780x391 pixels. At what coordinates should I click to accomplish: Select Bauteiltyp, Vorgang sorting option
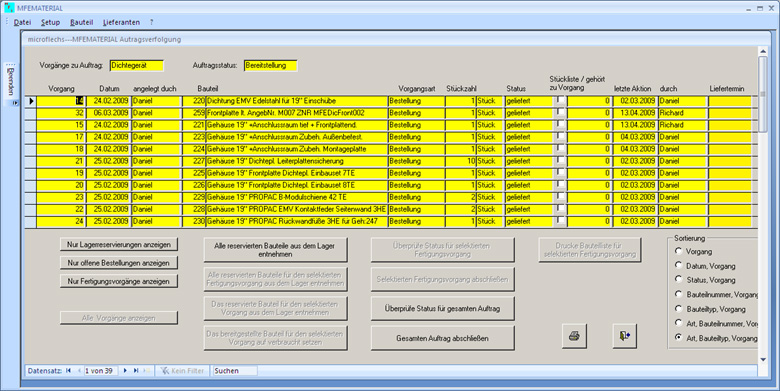pyautogui.click(x=678, y=308)
